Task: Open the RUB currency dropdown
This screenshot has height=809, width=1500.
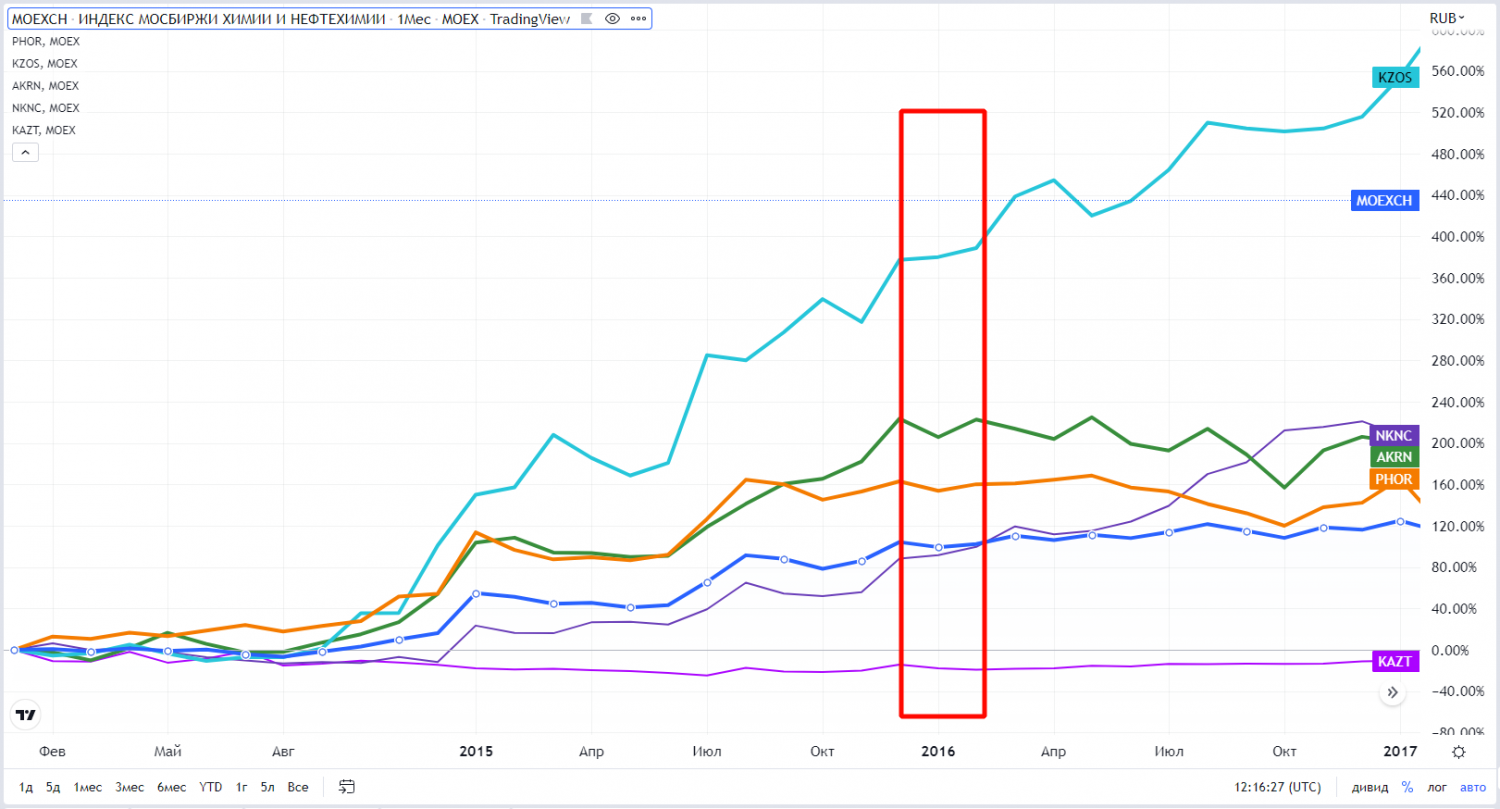Action: tap(1446, 18)
